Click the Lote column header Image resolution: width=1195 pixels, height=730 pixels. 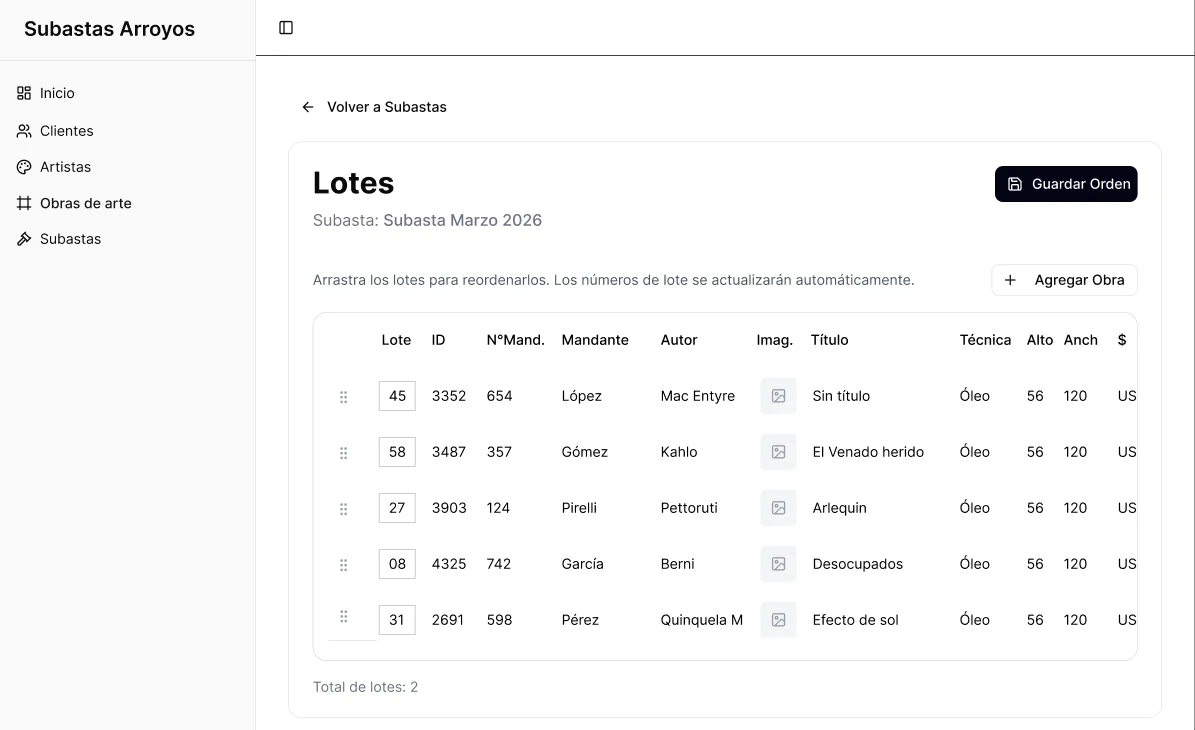pyautogui.click(x=396, y=341)
